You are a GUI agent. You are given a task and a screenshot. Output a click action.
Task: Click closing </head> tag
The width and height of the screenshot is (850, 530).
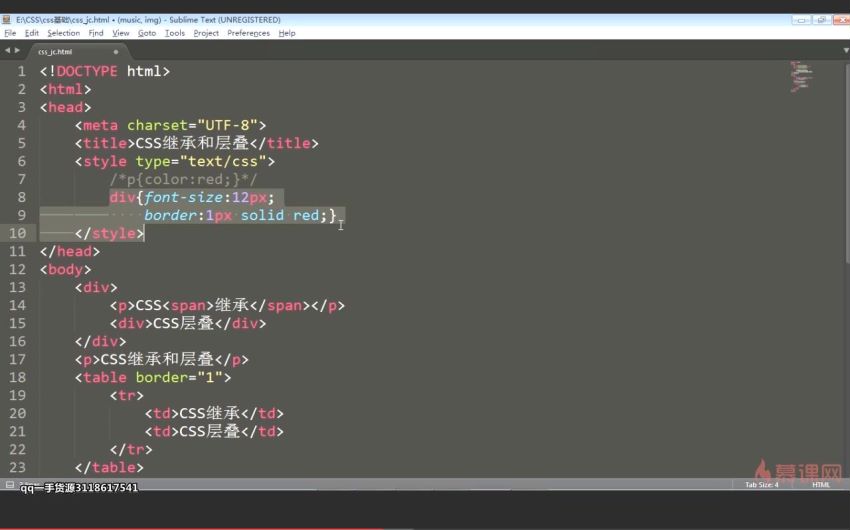(70, 251)
